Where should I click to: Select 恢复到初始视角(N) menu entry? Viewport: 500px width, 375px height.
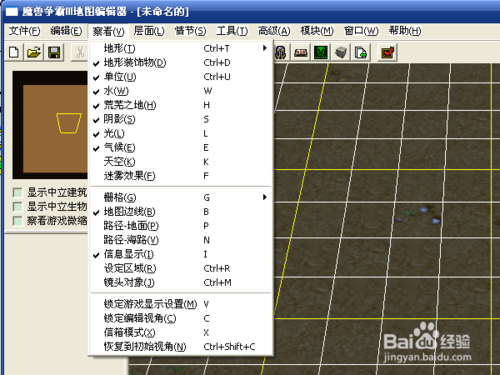181,347
